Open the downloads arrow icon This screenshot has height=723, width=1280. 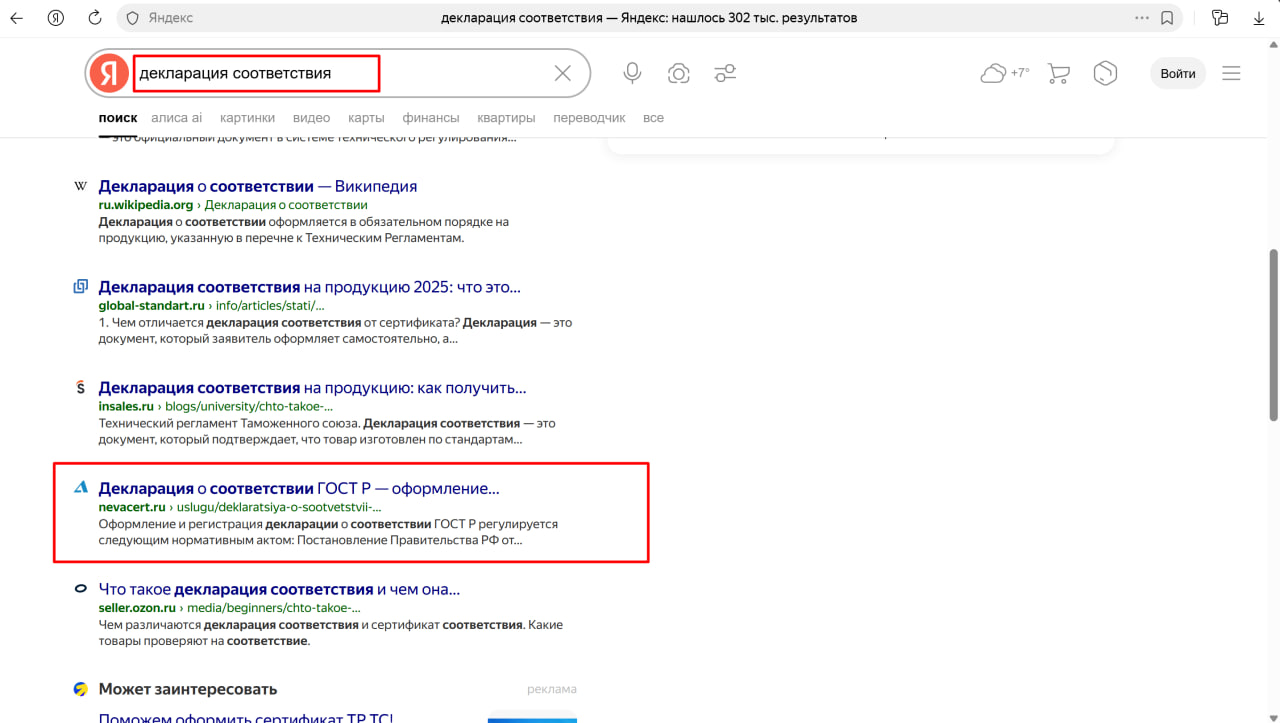click(x=1258, y=18)
